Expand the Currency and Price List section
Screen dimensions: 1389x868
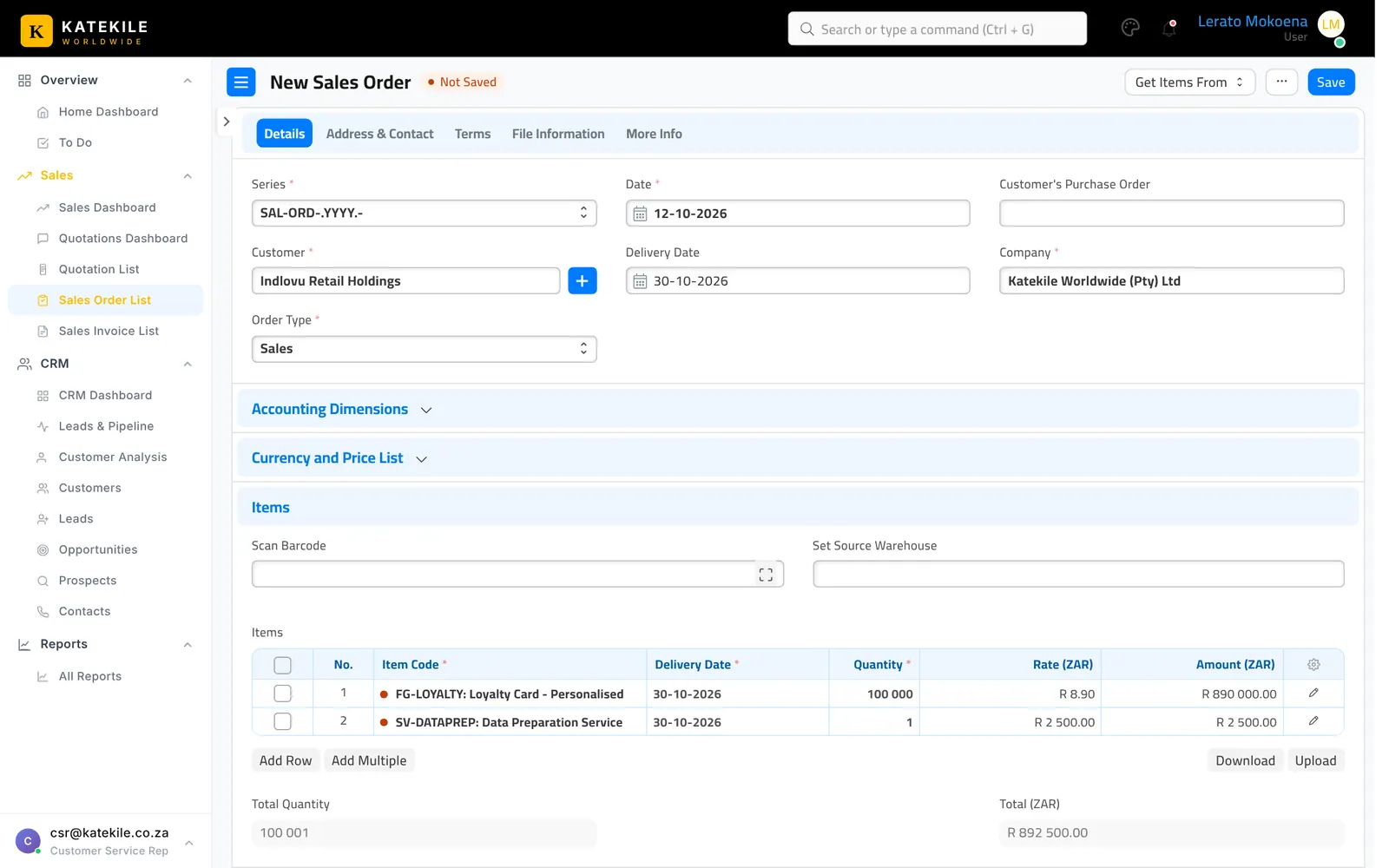339,458
